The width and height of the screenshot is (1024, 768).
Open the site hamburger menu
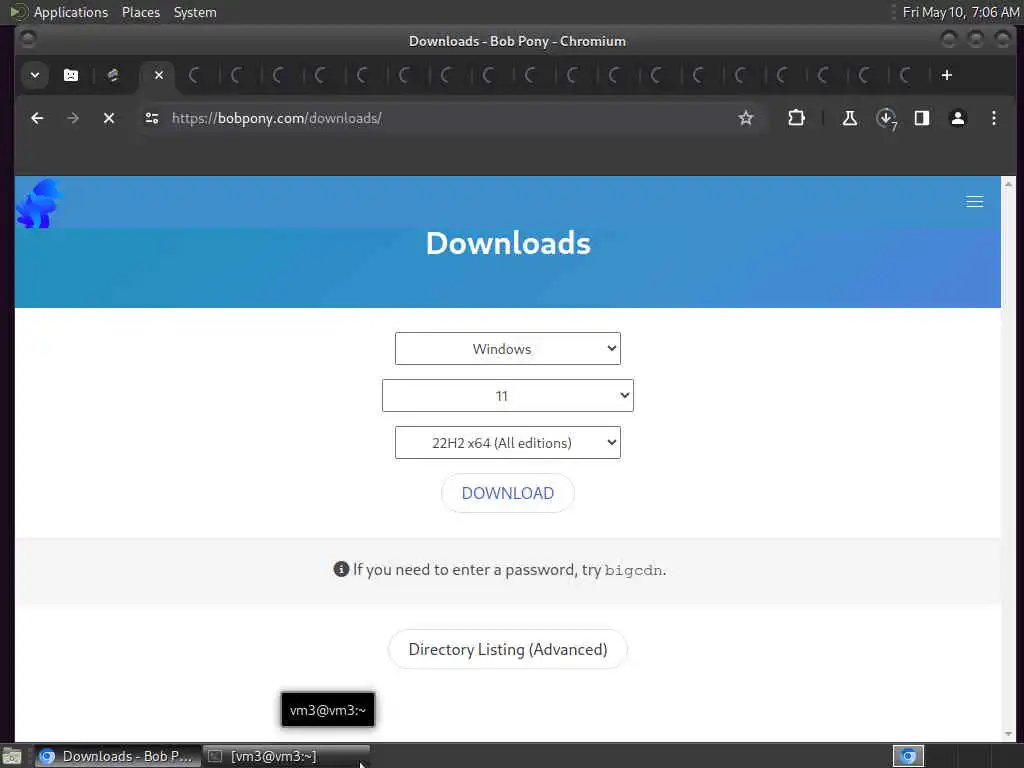pyautogui.click(x=974, y=202)
